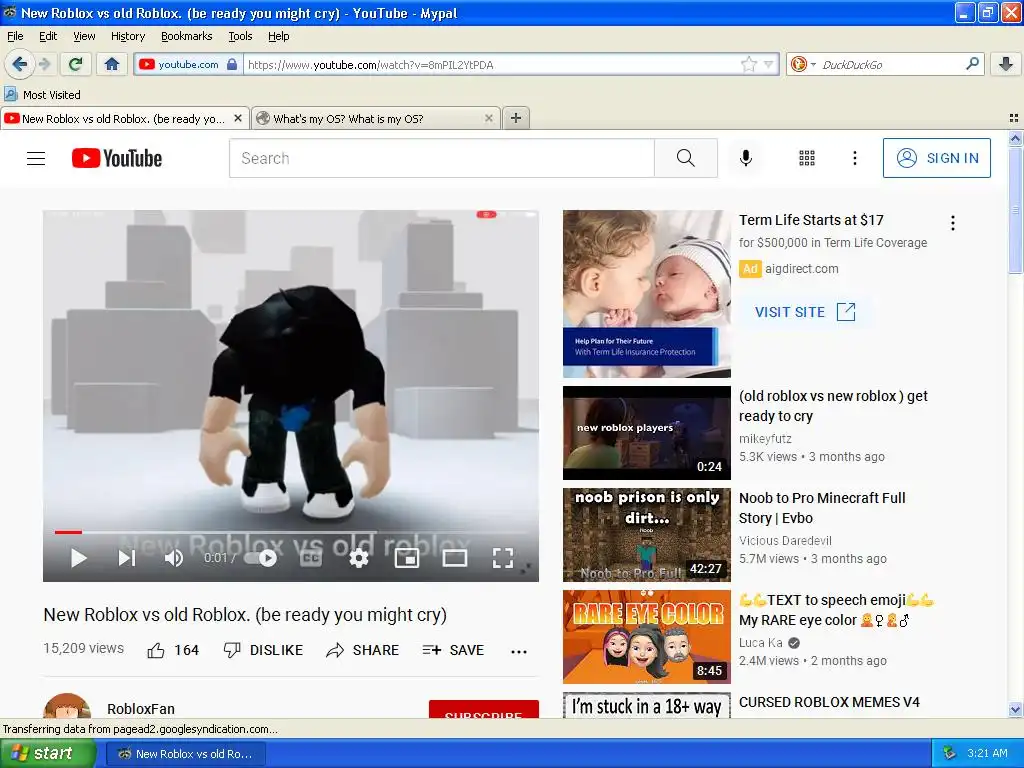Close the What's my OS tab

tap(488, 118)
